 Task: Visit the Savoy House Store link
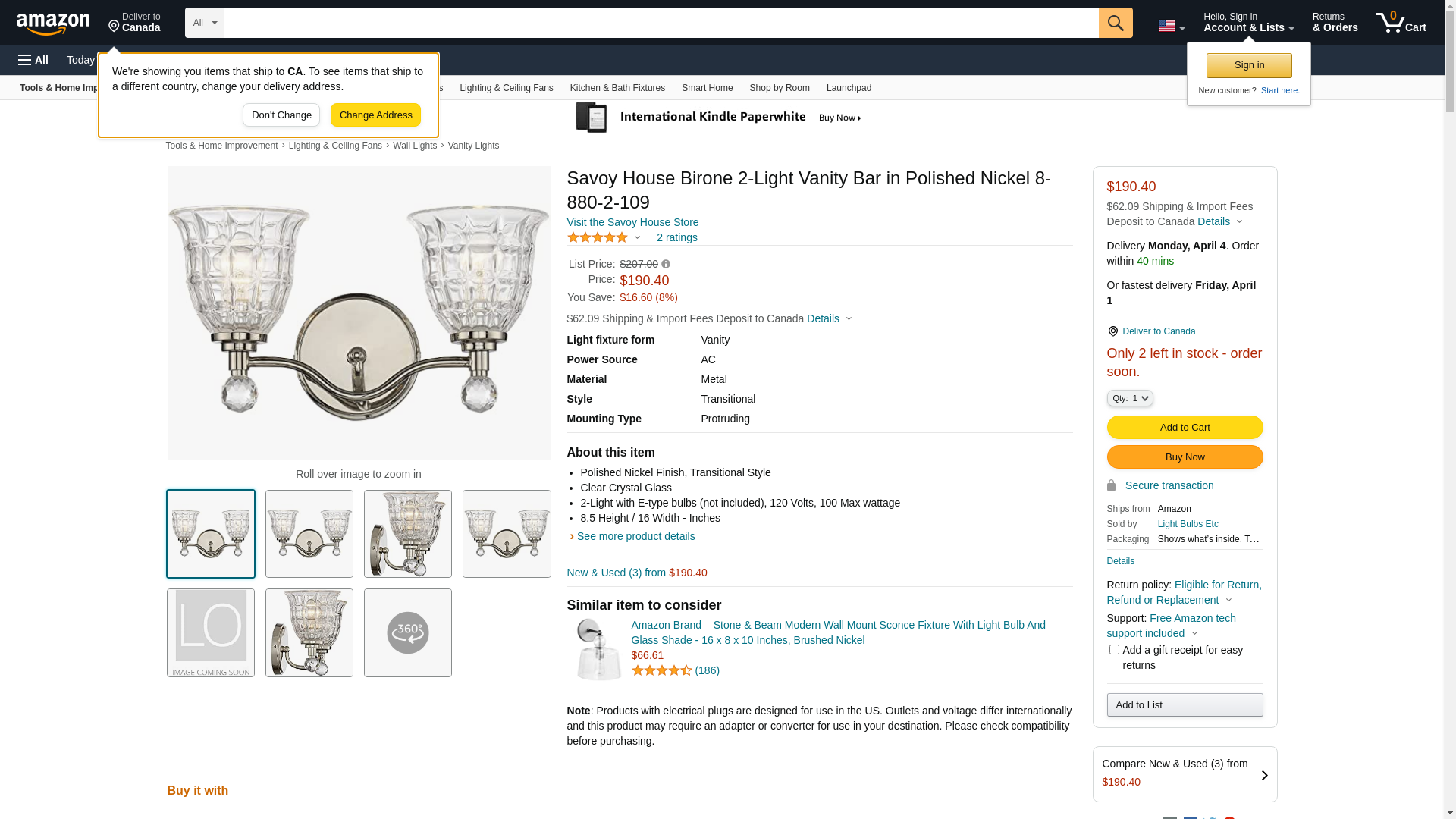pos(632,222)
